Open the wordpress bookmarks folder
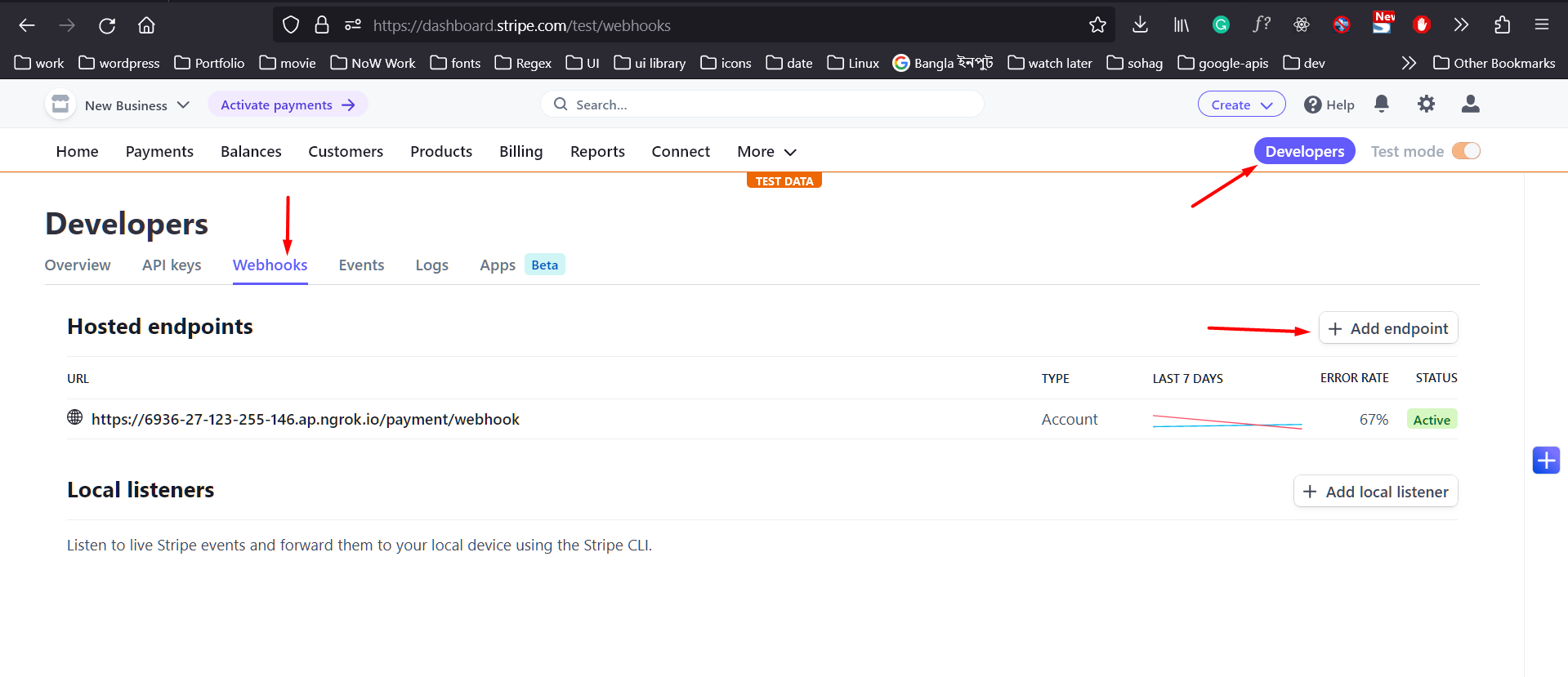Image resolution: width=1568 pixels, height=677 pixels. (x=119, y=63)
